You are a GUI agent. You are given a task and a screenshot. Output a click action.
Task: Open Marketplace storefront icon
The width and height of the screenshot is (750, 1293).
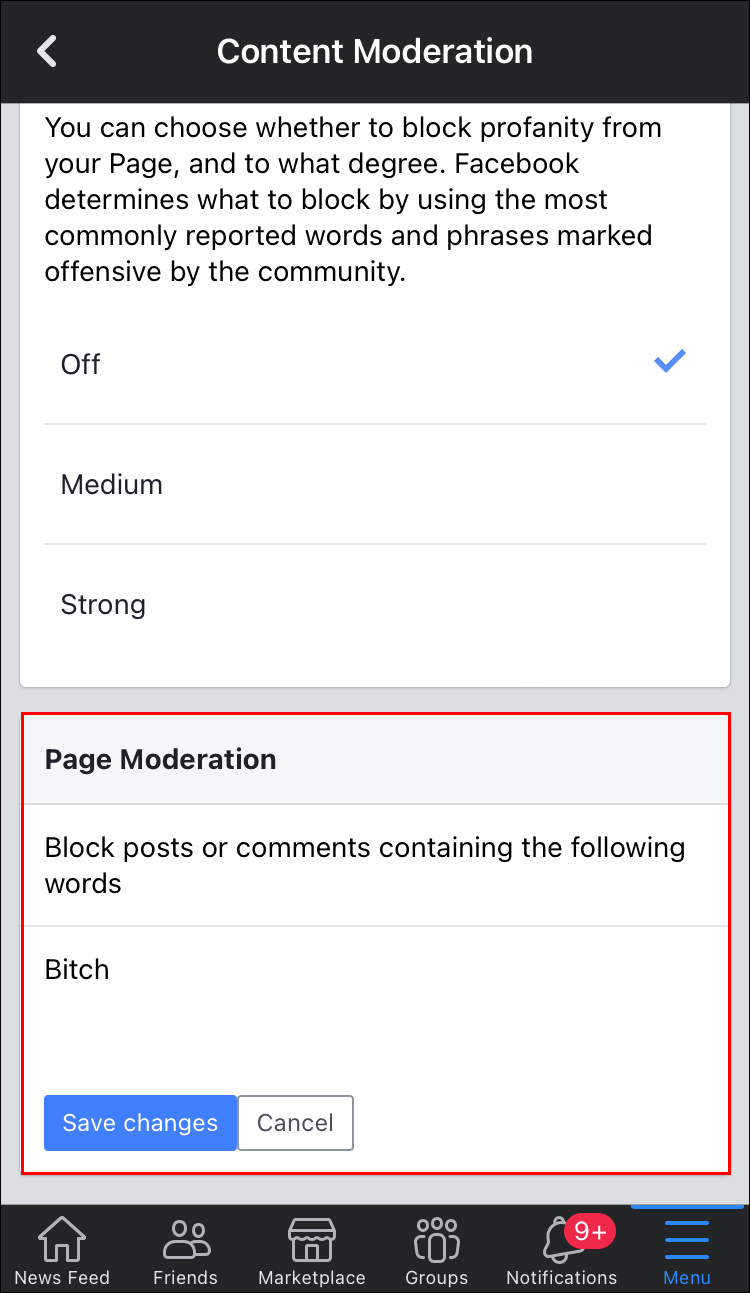pyautogui.click(x=311, y=1239)
